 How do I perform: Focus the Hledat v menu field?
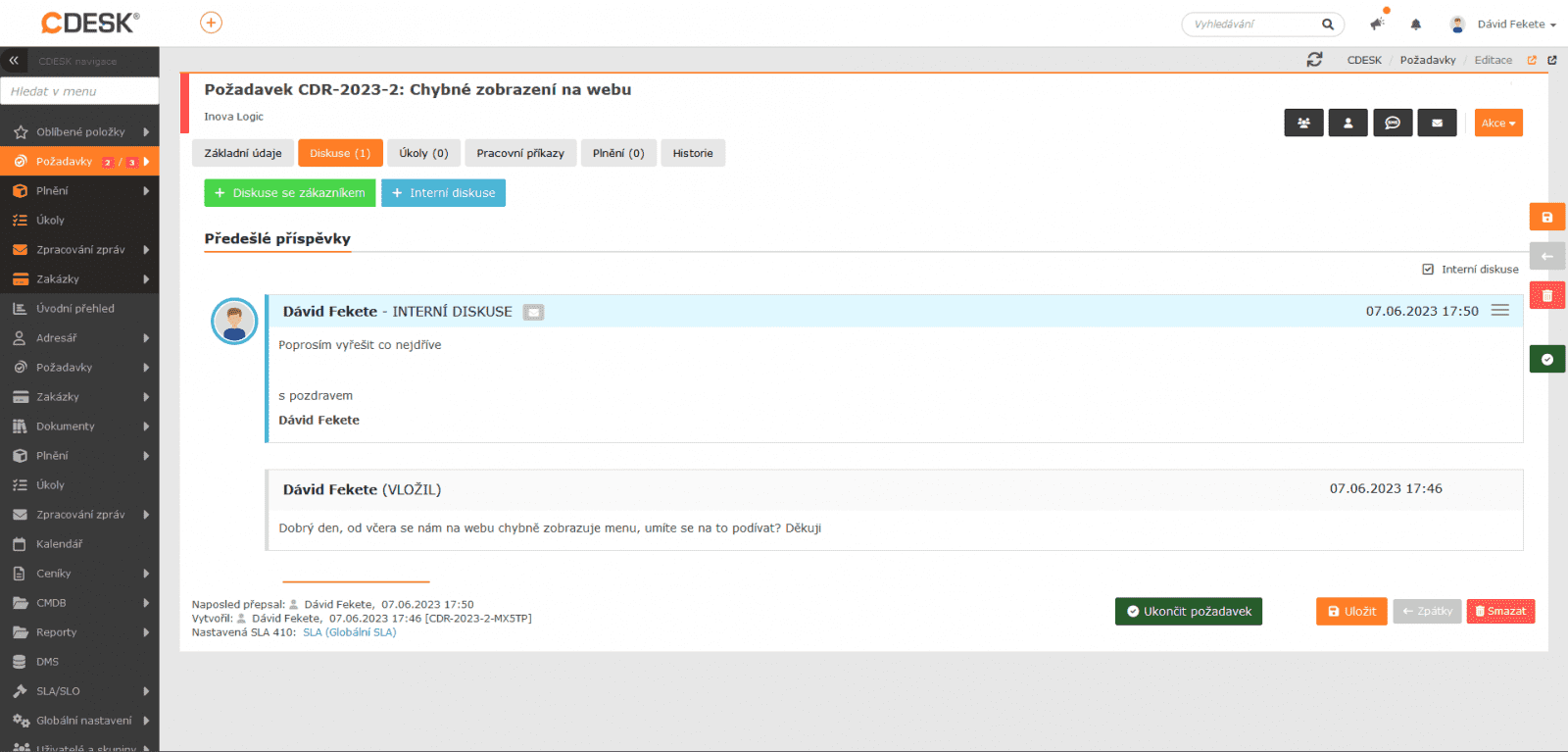click(x=79, y=91)
